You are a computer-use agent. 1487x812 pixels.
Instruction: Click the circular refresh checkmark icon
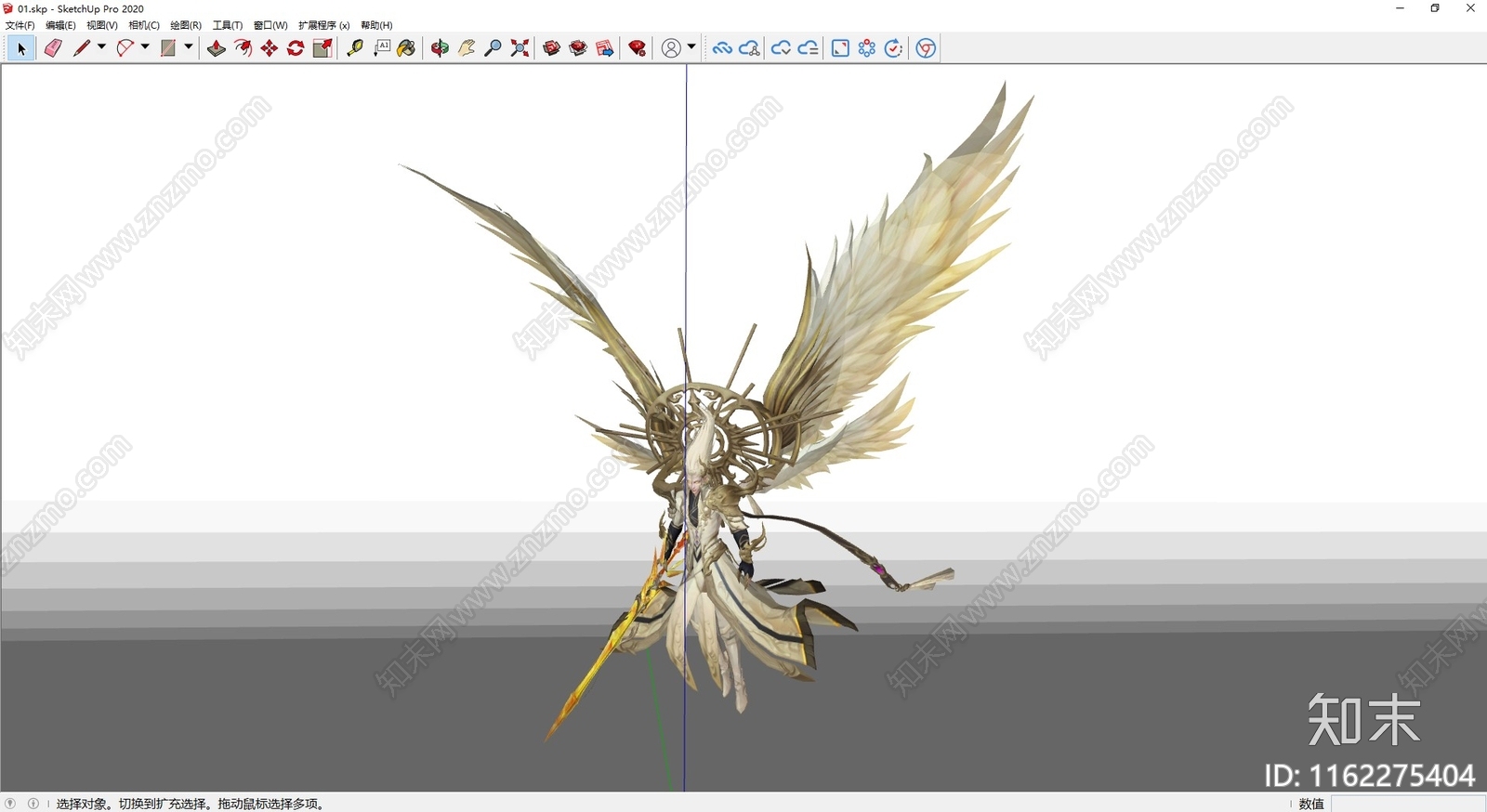click(893, 48)
